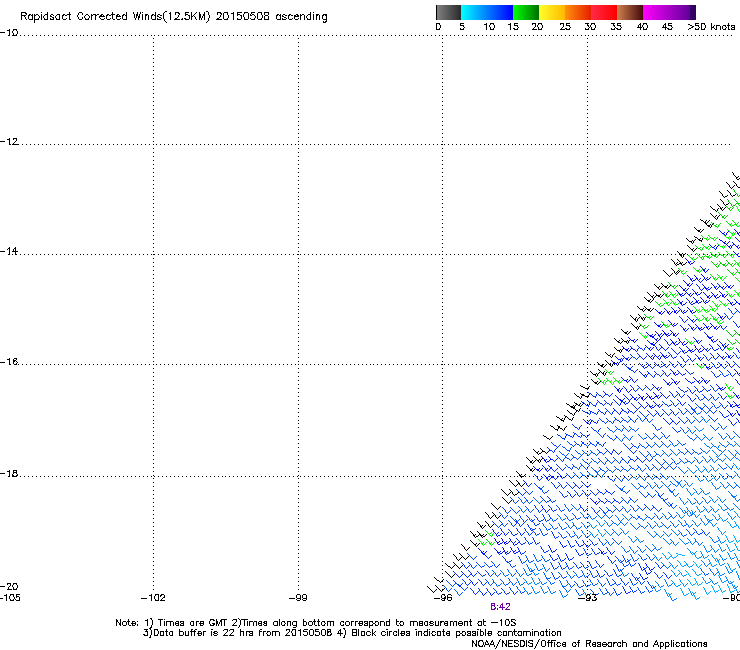
Task: Click the '20150508 ascending' date label
Action: coord(271,16)
